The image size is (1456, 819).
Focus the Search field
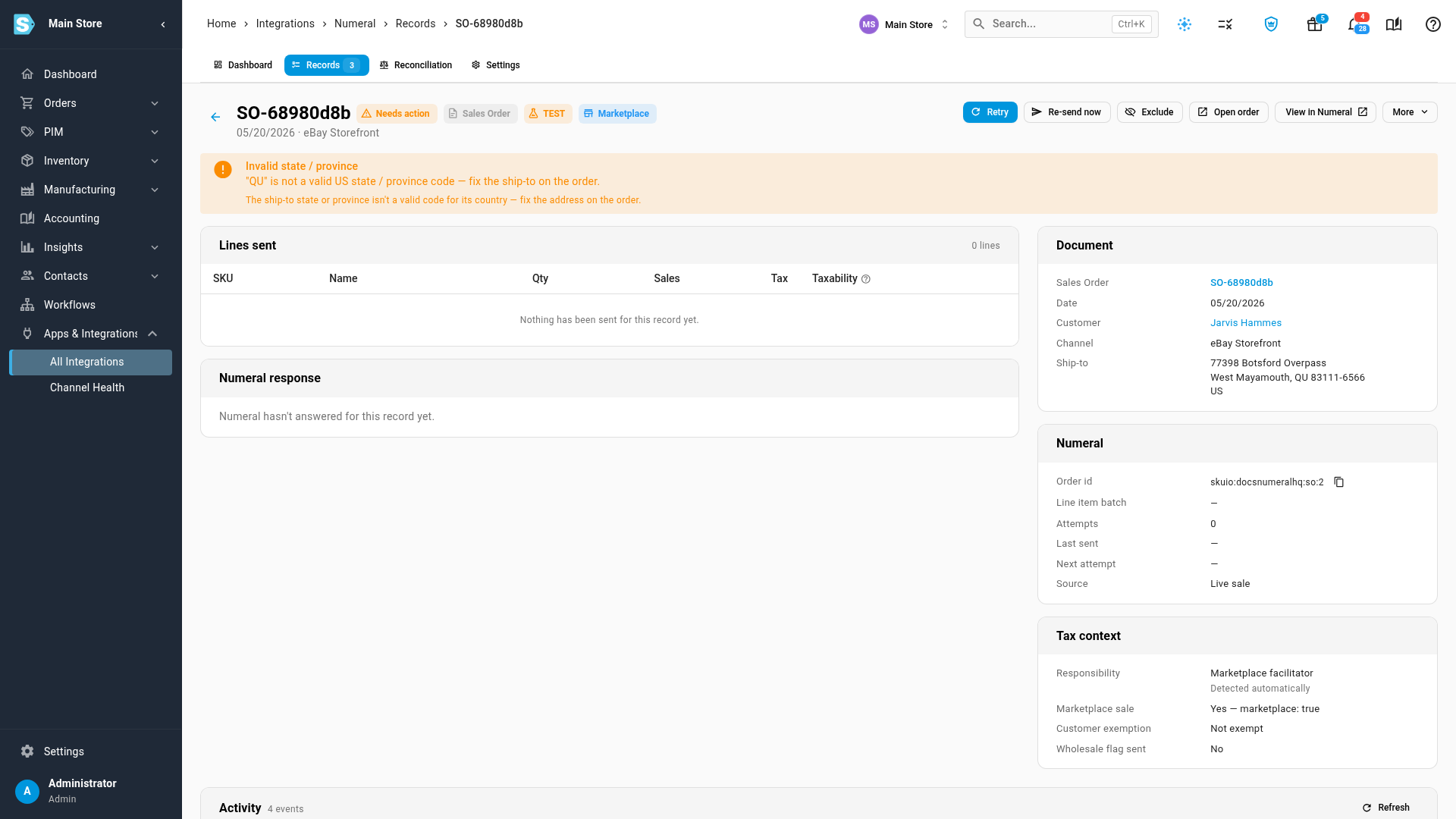coord(1061,24)
